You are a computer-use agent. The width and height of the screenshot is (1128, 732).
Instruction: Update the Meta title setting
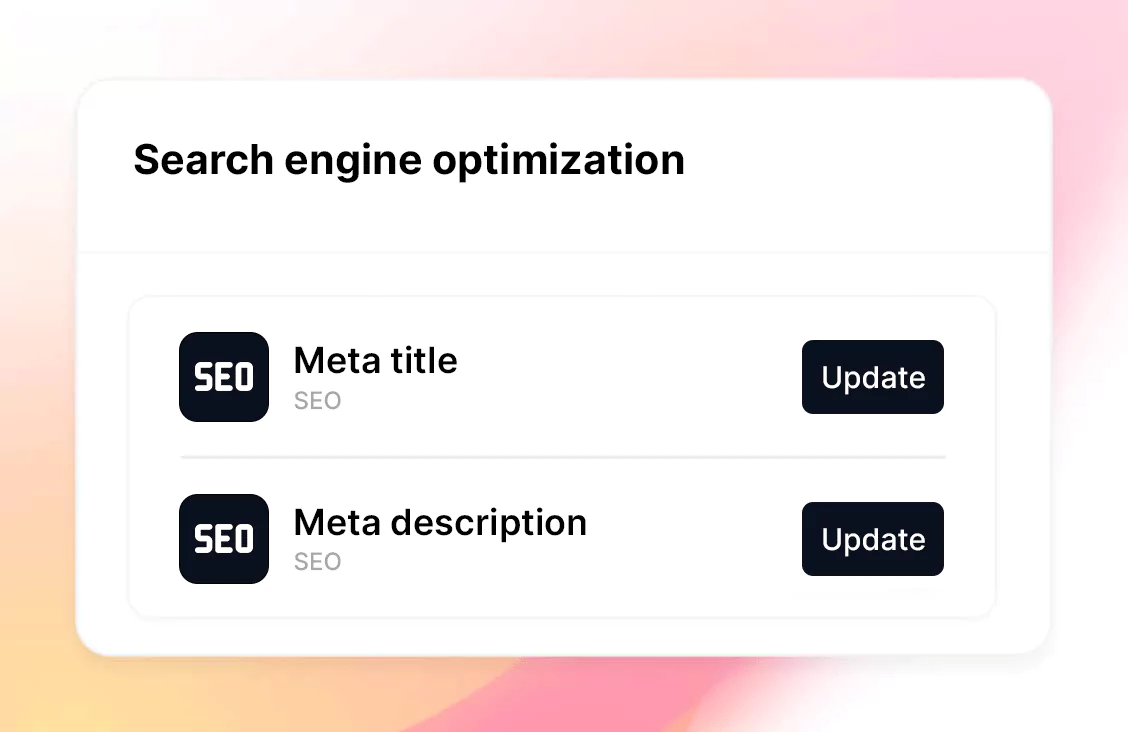[873, 377]
